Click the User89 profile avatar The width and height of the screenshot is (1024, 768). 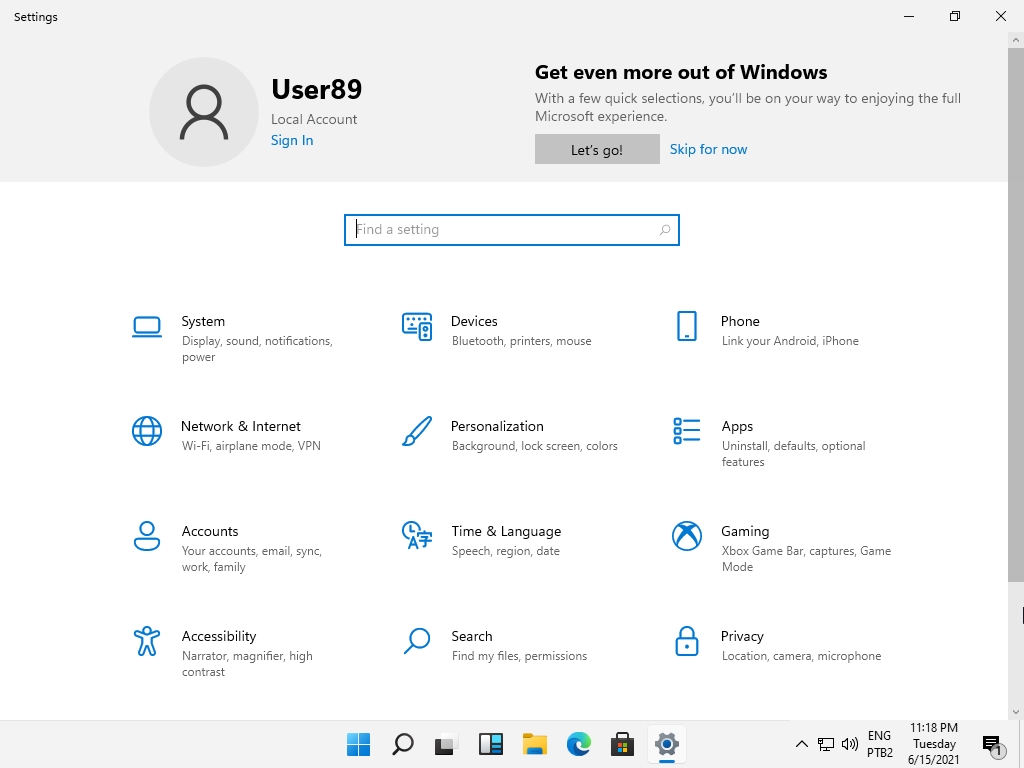coord(204,112)
